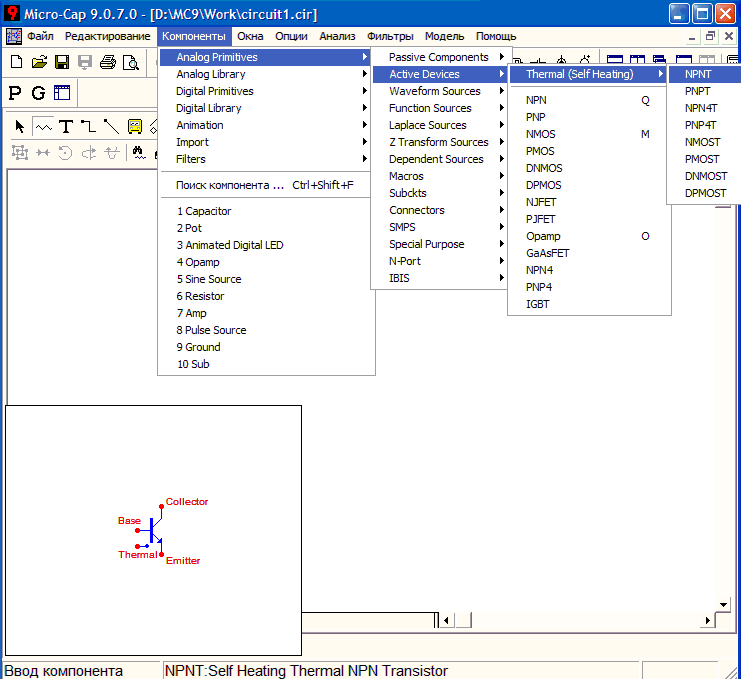Pick recent item 6 Resistor
This screenshot has height=679, width=741.
point(266,296)
